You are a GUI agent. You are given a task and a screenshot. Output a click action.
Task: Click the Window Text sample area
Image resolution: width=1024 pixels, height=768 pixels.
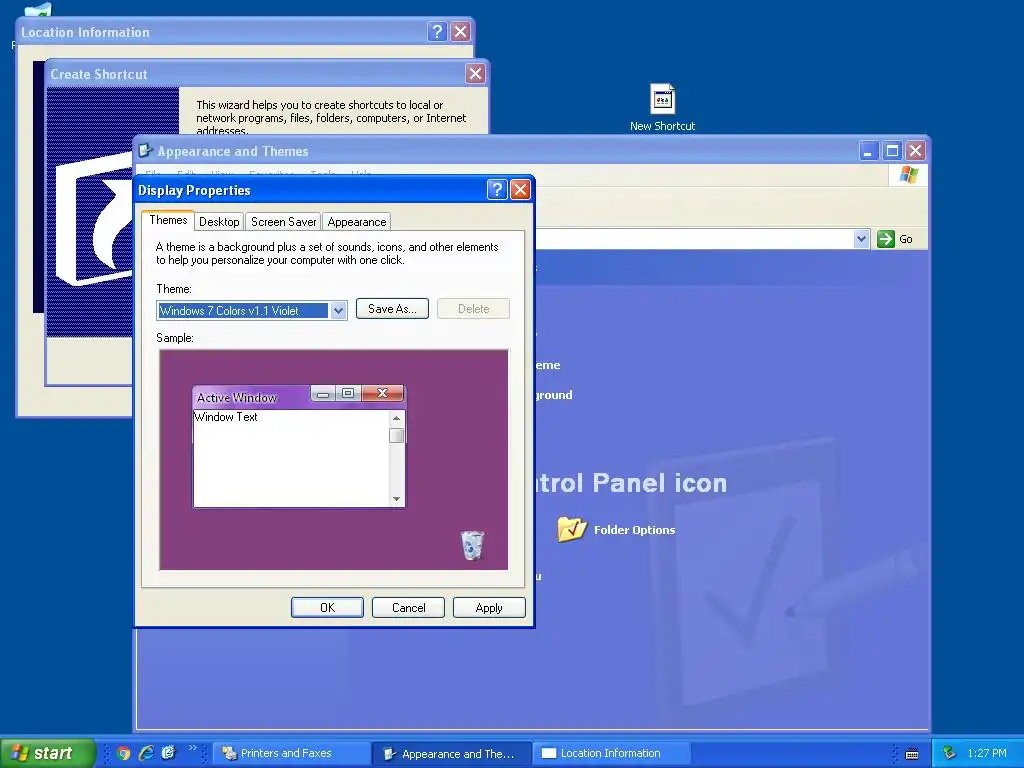(291, 458)
